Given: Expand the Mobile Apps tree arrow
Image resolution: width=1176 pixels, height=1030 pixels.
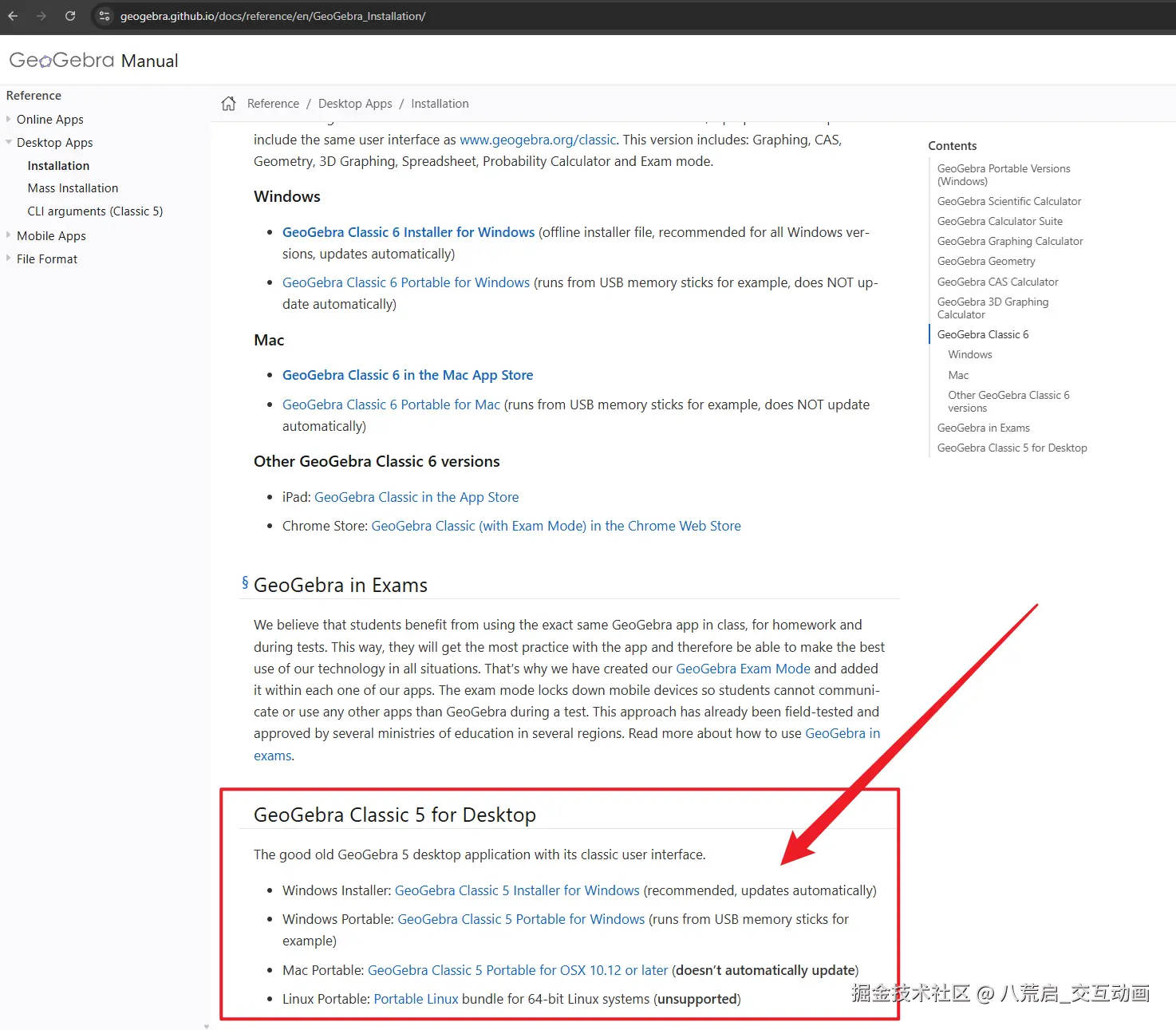Looking at the screenshot, I should point(9,235).
